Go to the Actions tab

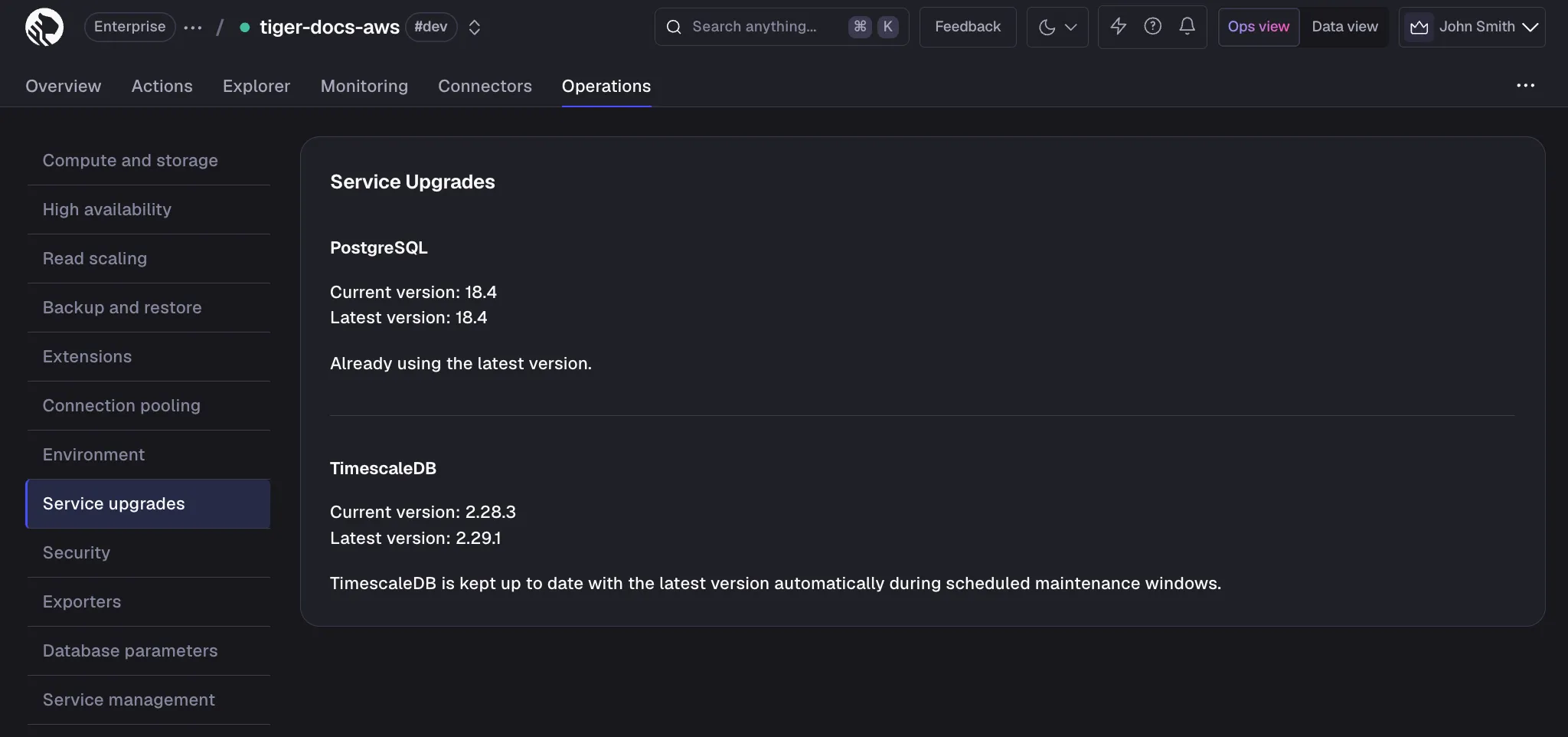point(162,86)
